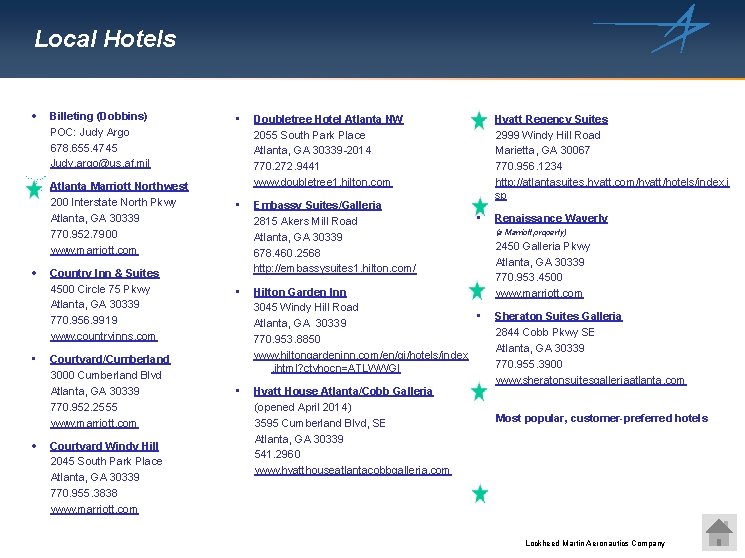
Task: Click the address 2055 South Park Place
Action: point(309,135)
